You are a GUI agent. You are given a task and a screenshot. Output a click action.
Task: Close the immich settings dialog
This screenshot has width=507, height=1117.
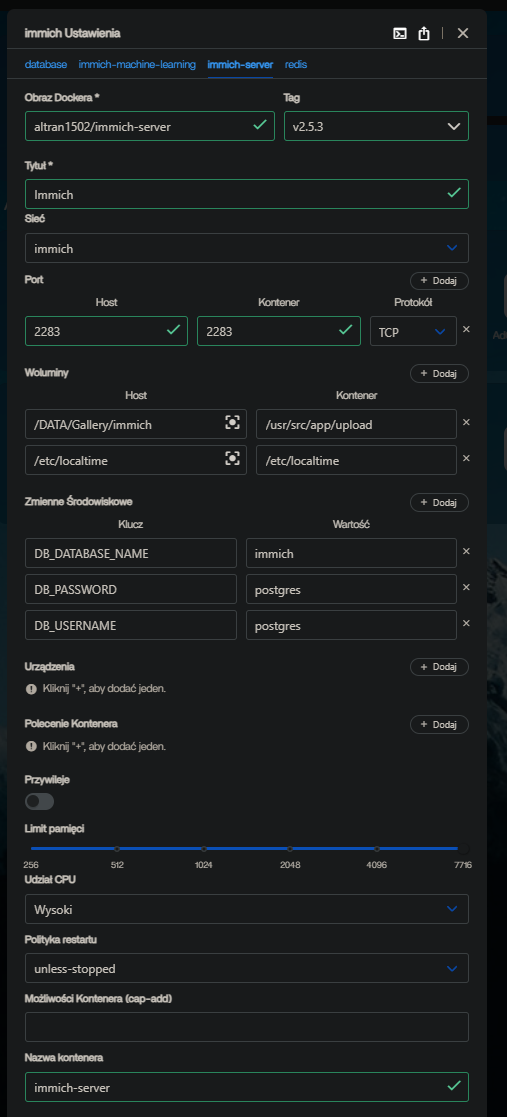(x=463, y=33)
